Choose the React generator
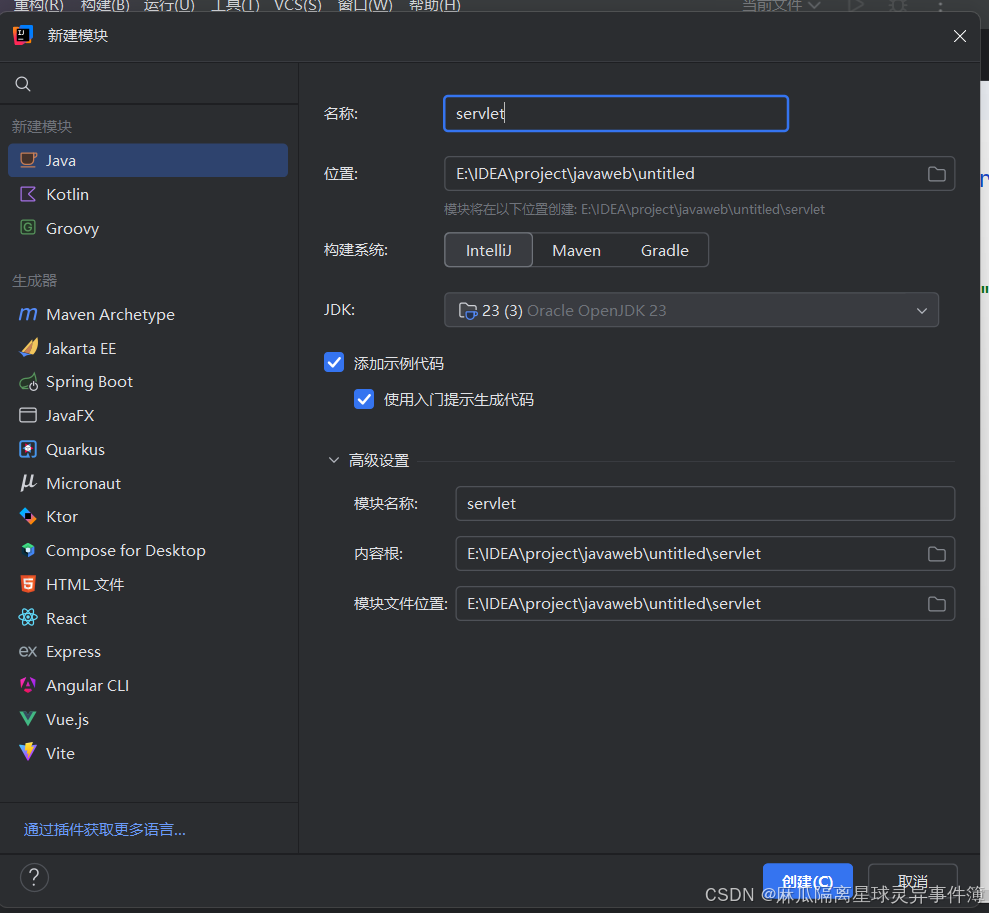 148,619
